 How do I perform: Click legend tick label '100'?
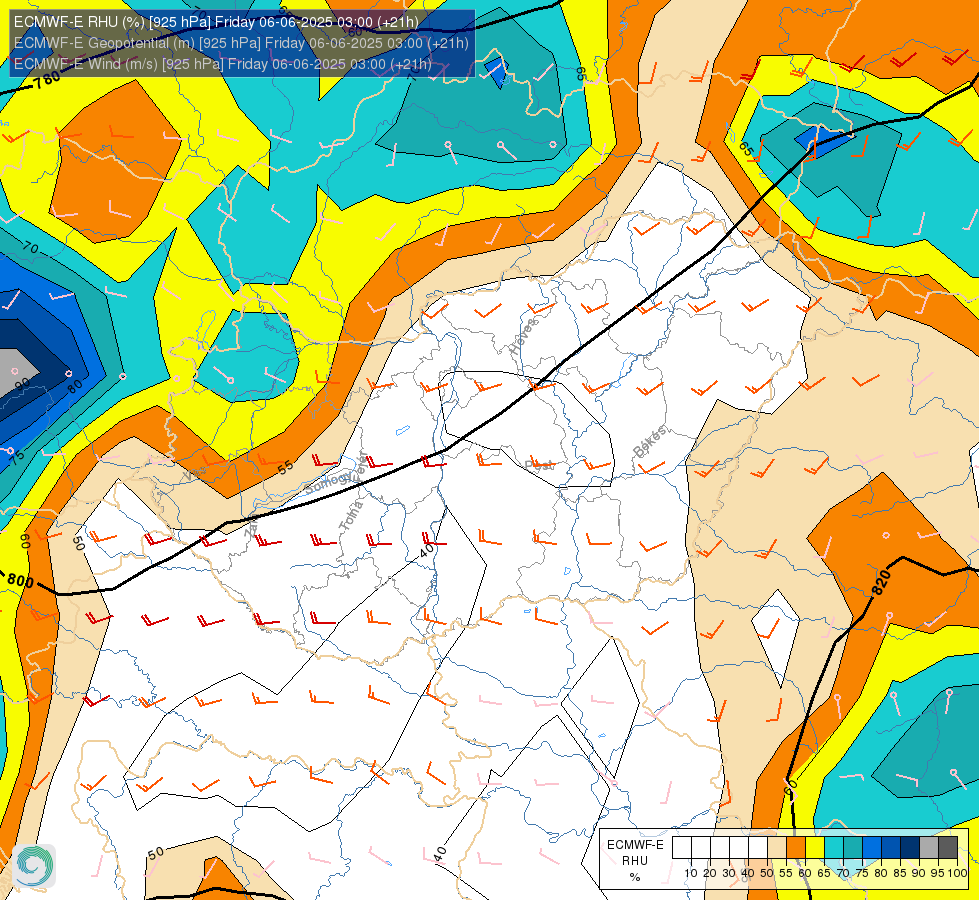958,873
